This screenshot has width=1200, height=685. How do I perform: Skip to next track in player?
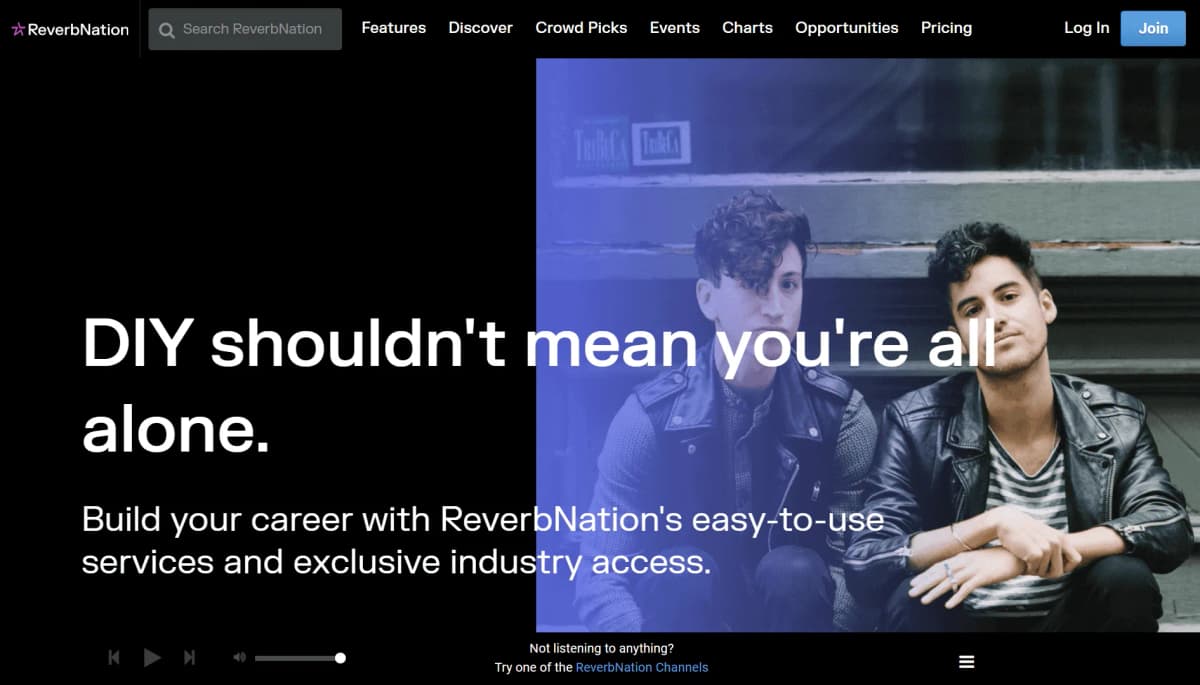tap(189, 657)
